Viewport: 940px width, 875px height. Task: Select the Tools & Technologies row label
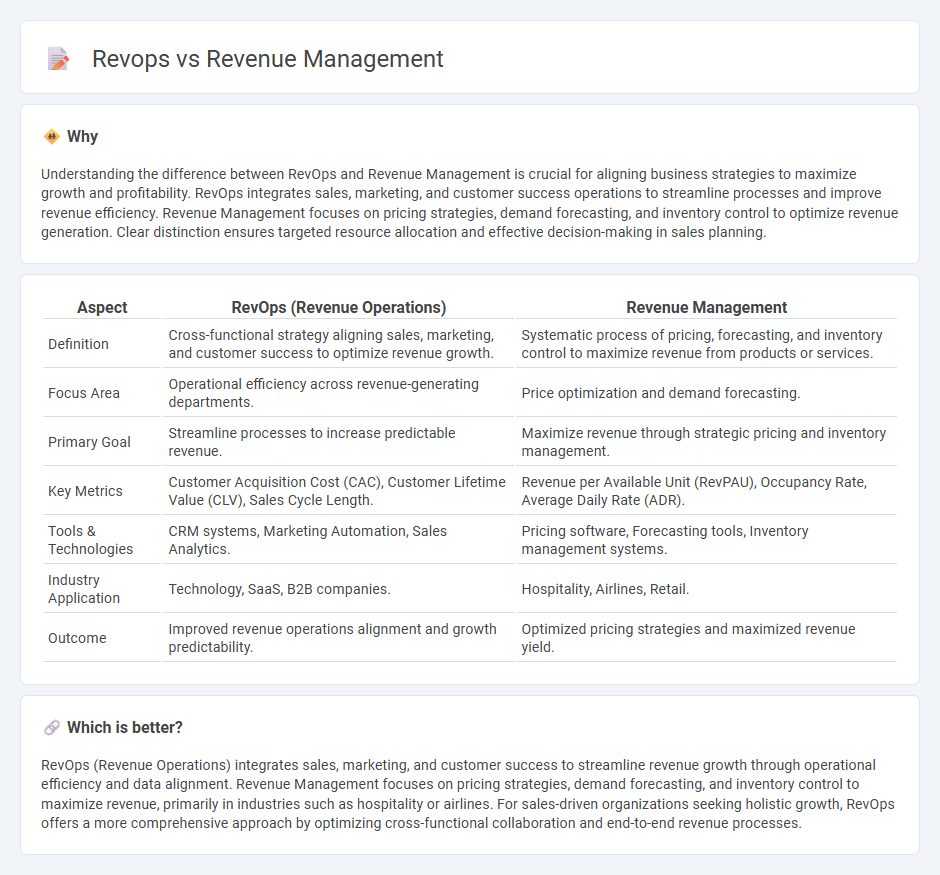91,540
